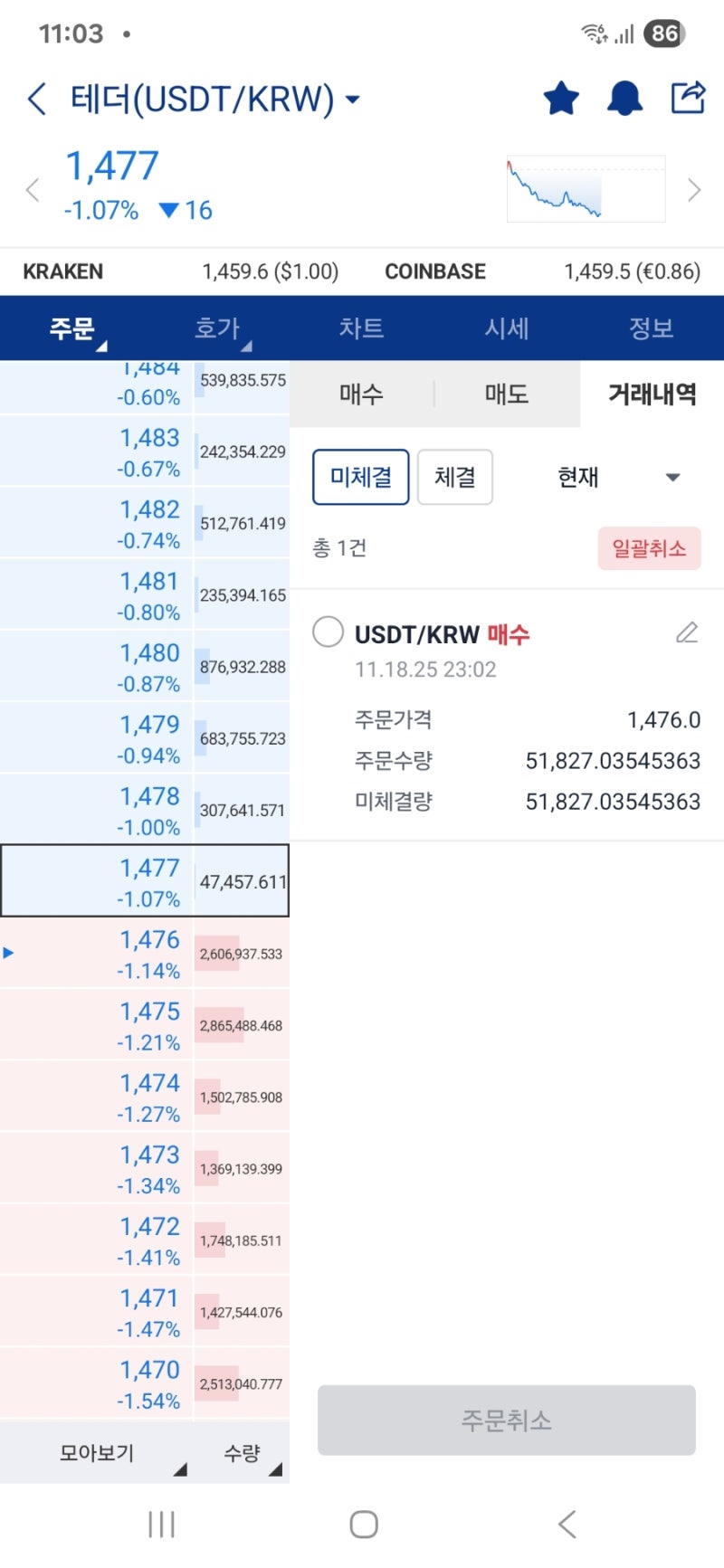The width and height of the screenshot is (724, 1568).
Task: Switch filter to 체결 orders
Action: point(454,477)
